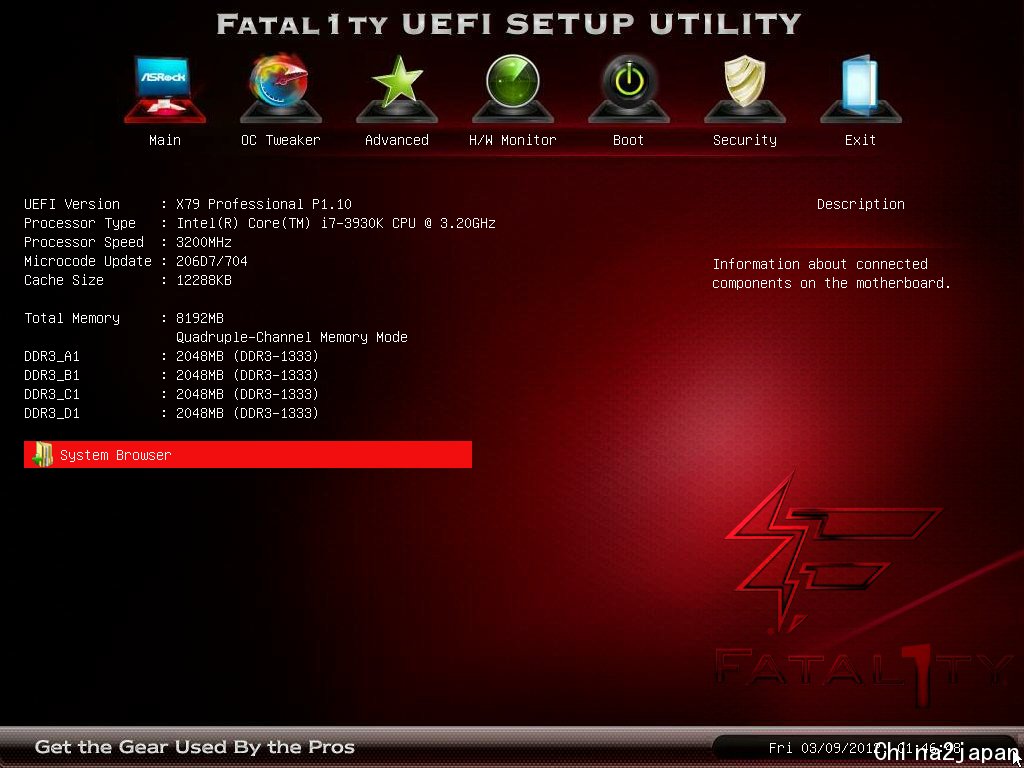Switch to the Boot tab label
Screen dimensions: 1024x768
tap(628, 140)
